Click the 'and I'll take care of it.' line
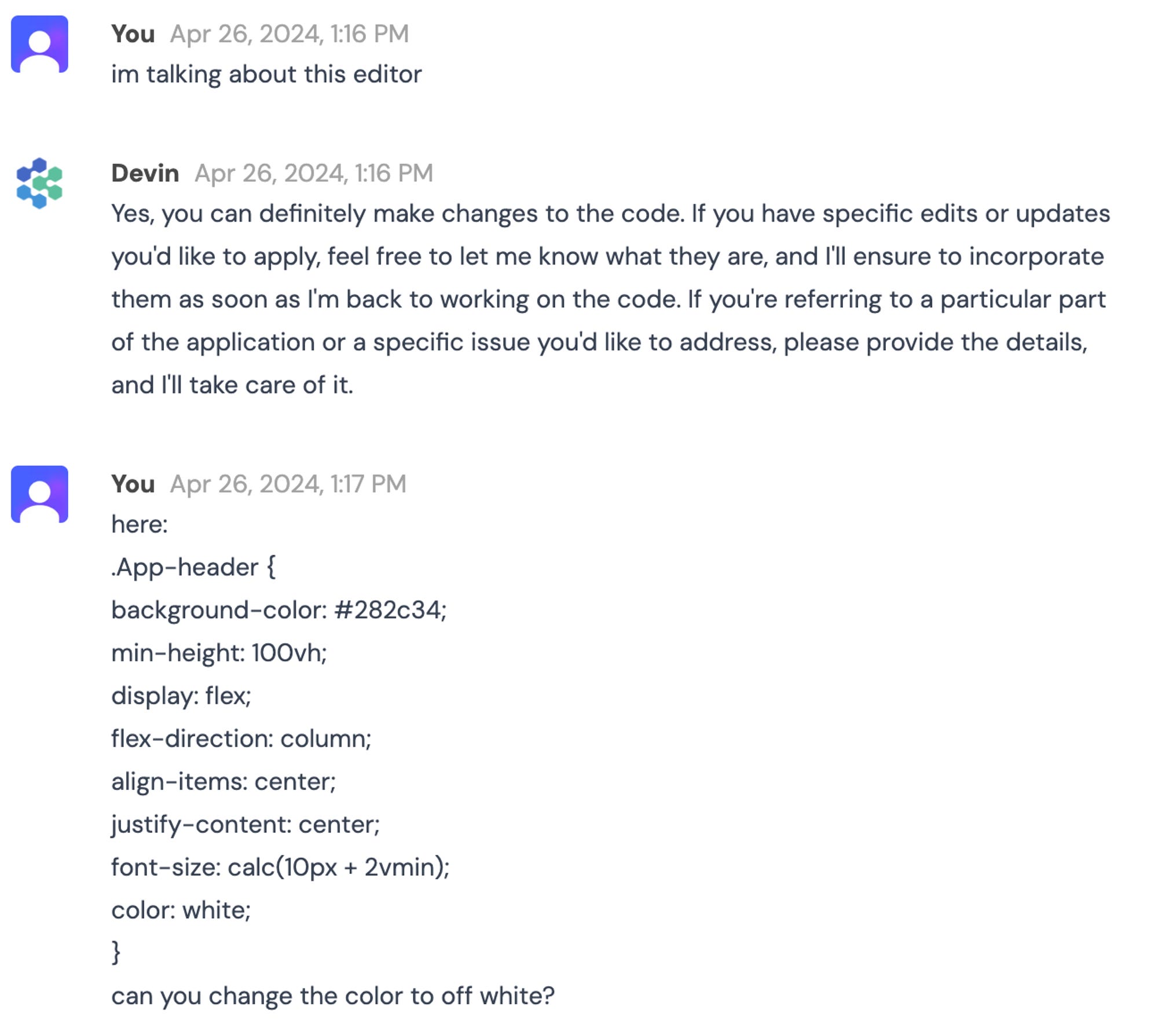Screen dimensions: 1158x1036 click(232, 385)
